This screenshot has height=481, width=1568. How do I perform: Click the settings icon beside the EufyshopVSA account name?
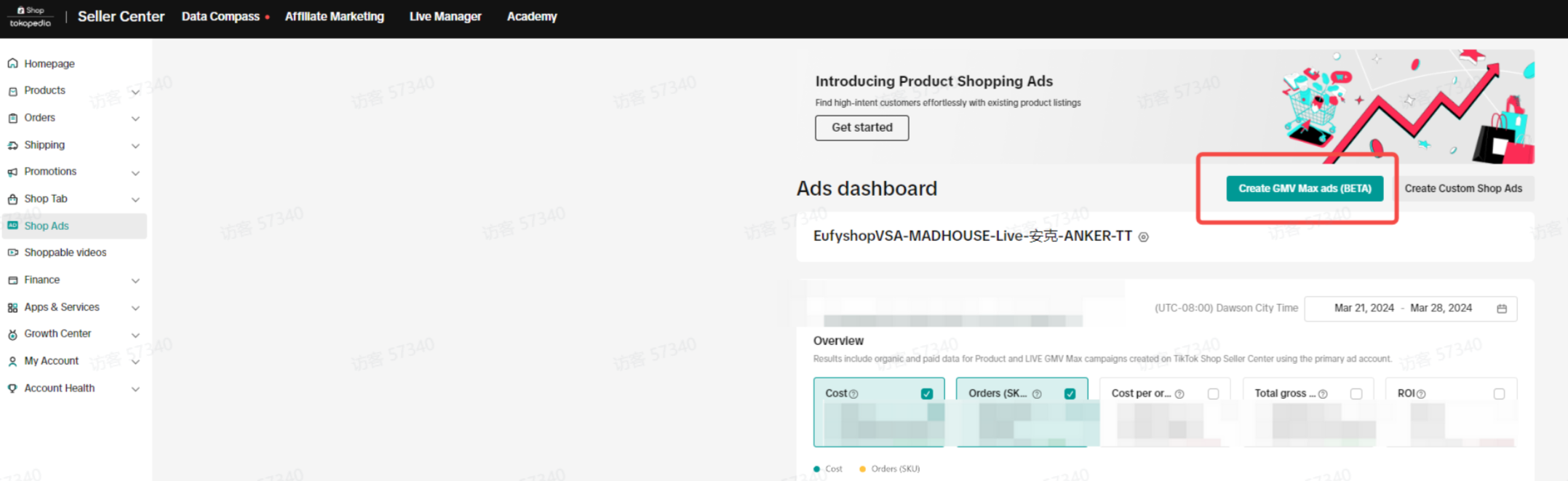(1143, 237)
